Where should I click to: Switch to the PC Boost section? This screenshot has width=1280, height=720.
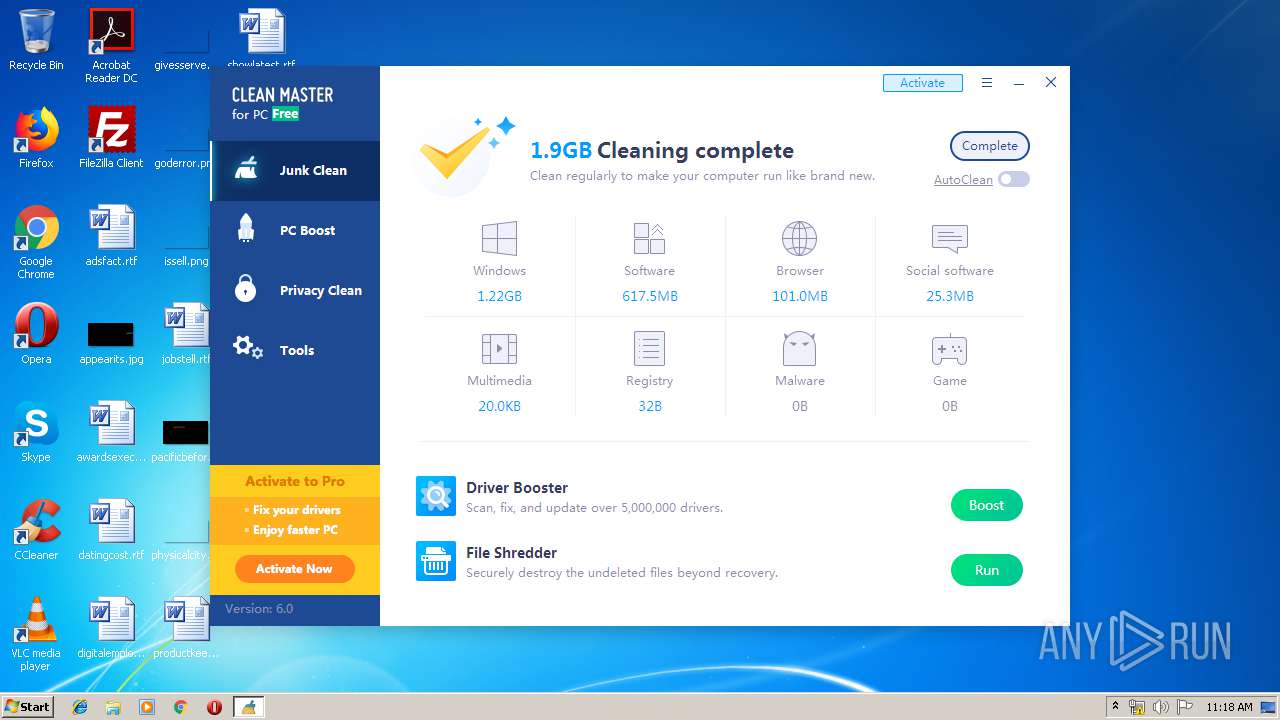point(295,231)
